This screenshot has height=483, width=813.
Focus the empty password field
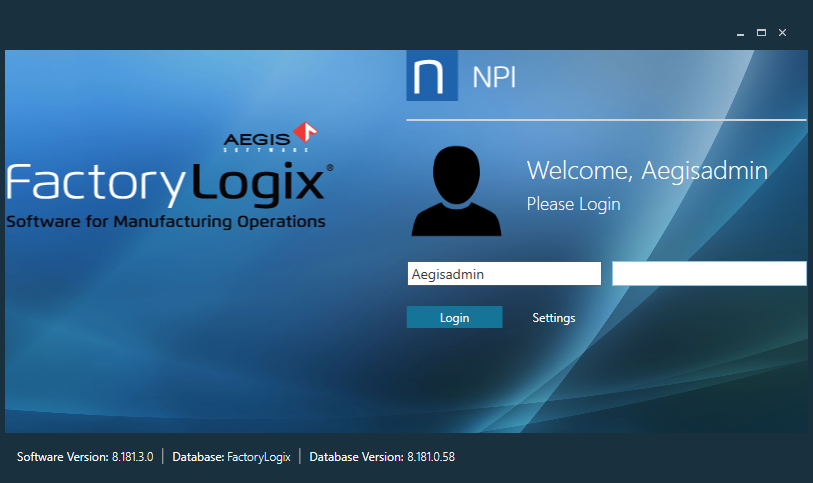[709, 274]
